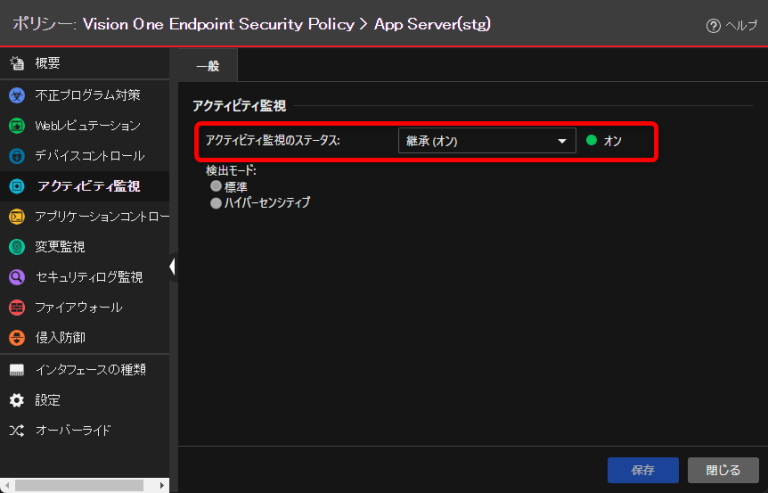Click the ヘルプ link text
768x493 pixels.
click(x=741, y=25)
